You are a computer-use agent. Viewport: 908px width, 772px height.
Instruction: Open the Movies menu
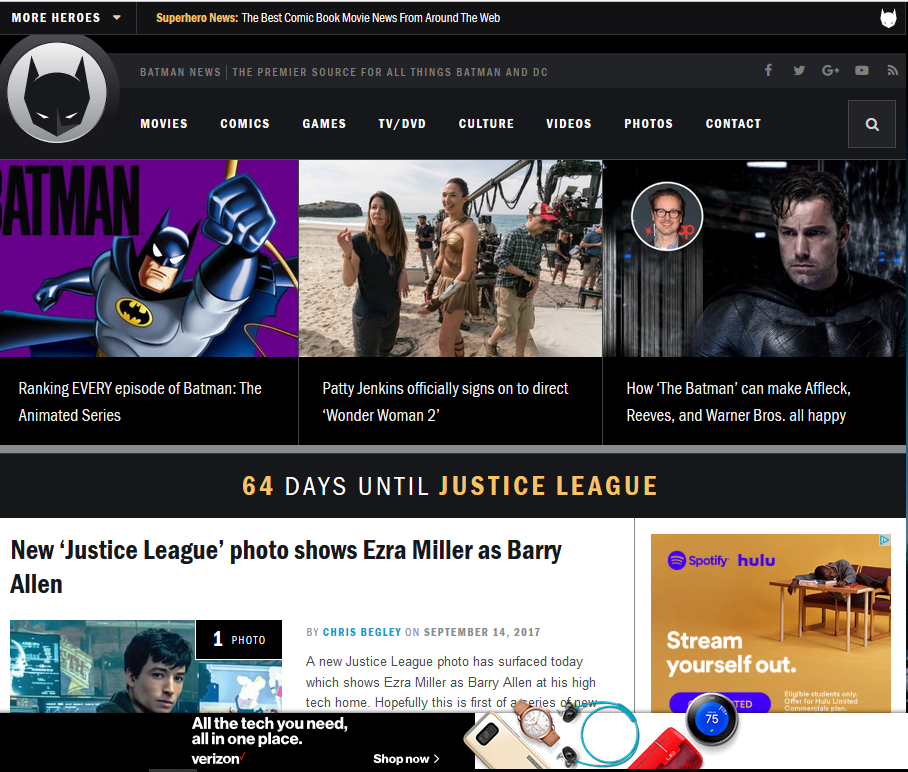click(164, 124)
